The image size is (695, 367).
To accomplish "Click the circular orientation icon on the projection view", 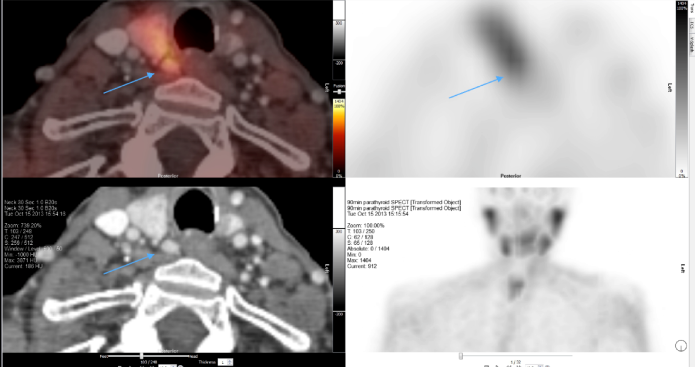I will (681, 346).
